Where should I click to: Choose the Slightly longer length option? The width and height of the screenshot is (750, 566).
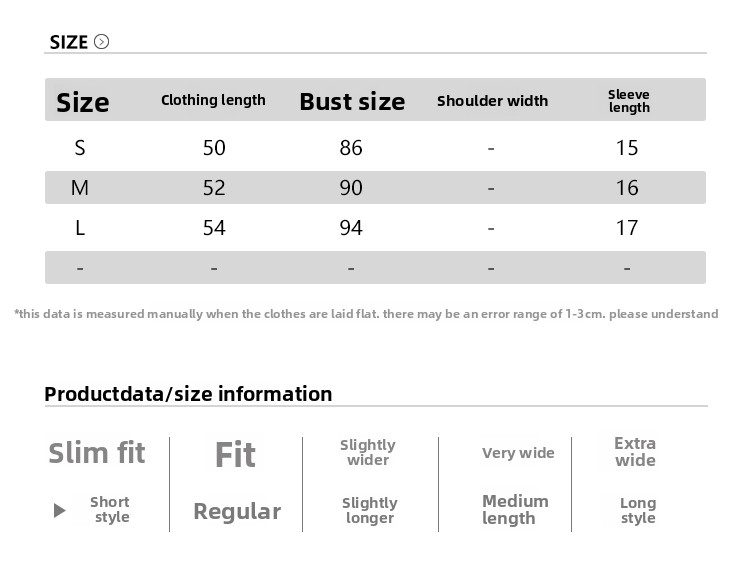click(370, 510)
